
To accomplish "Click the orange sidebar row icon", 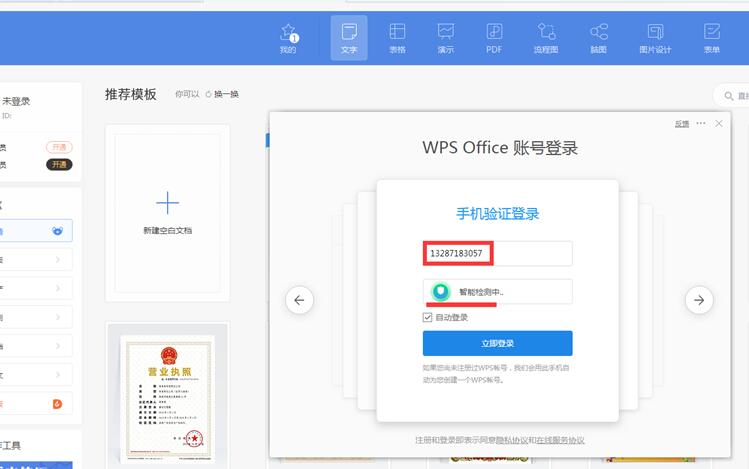I will [x=57, y=404].
